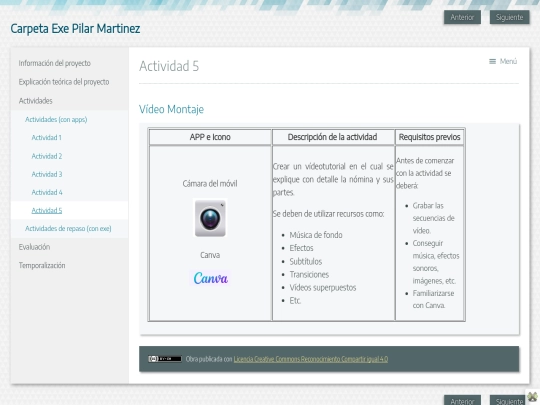Click the top Anterior button
The image size is (540, 405).
coord(462,17)
